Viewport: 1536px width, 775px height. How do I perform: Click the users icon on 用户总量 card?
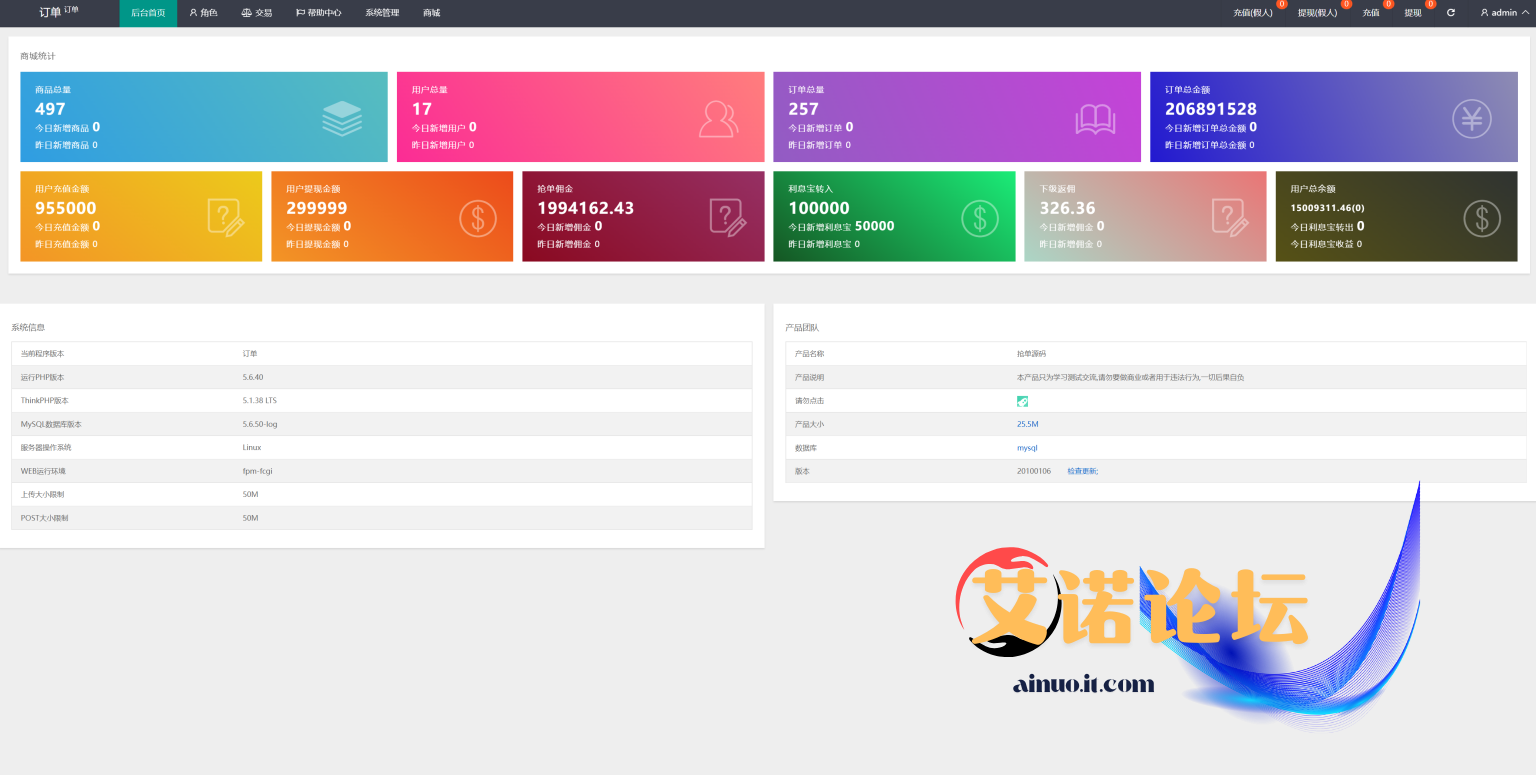[x=718, y=119]
